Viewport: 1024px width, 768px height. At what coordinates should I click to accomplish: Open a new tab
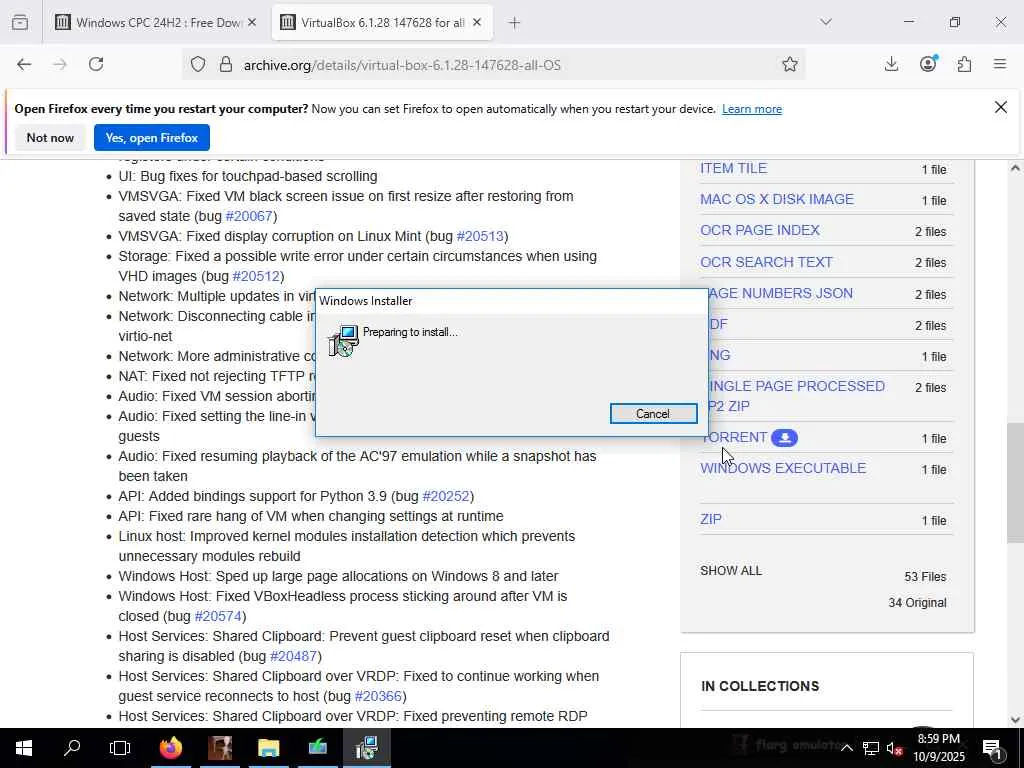(515, 22)
